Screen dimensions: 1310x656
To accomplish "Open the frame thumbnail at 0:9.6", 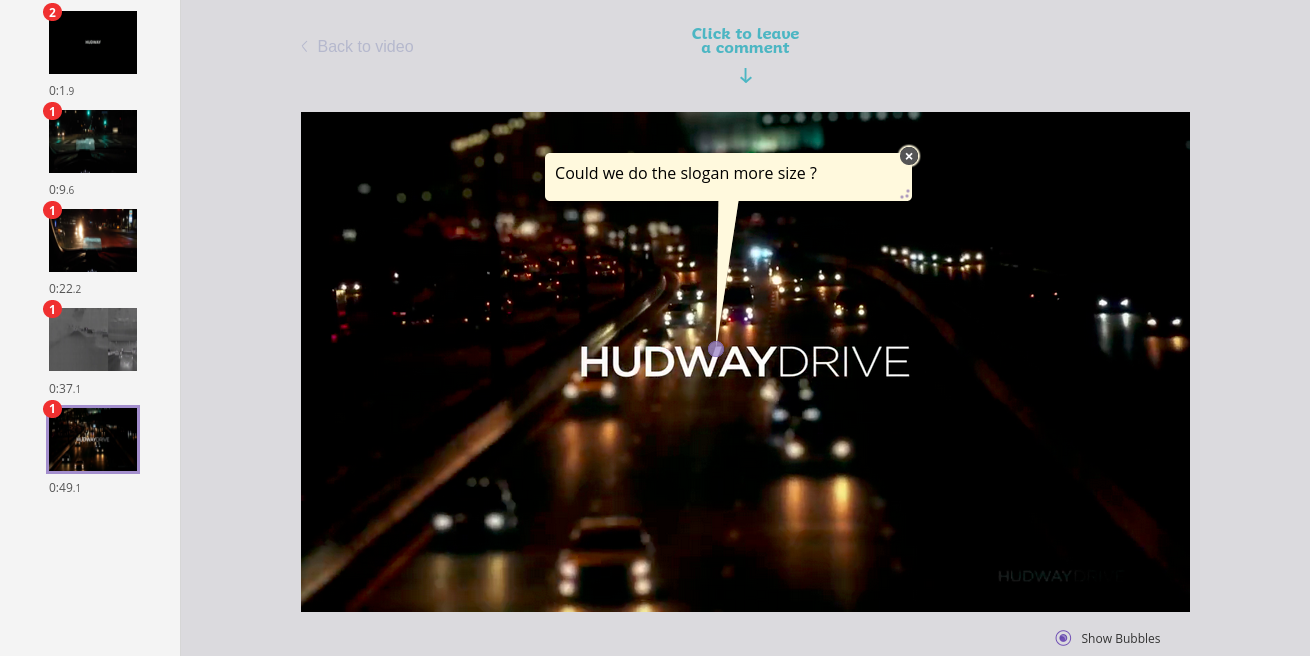I will coord(93,141).
